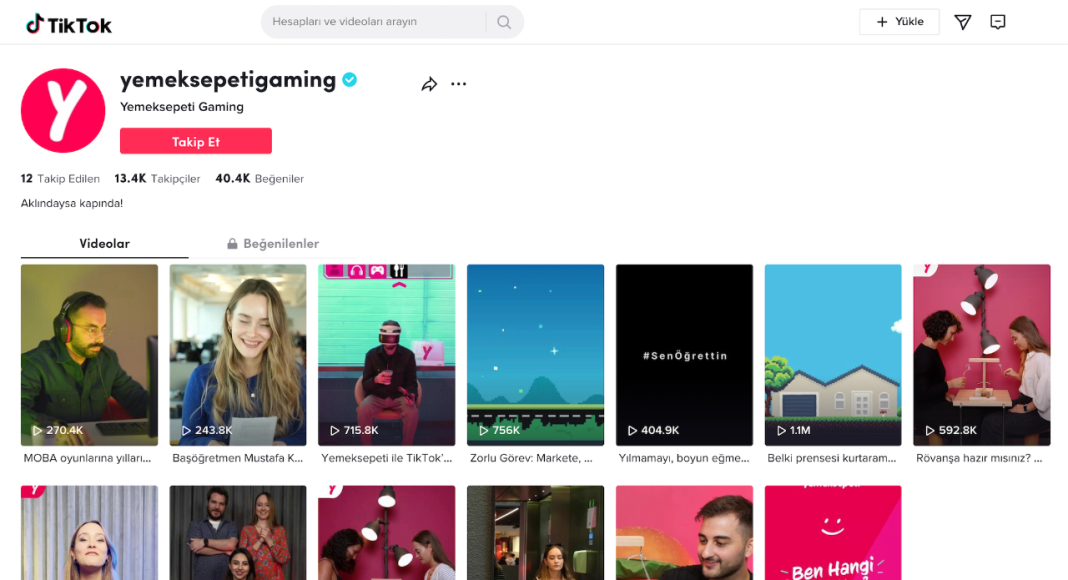Open the Belki prensesi kurtaram... video thumbnail
This screenshot has height=580, width=1068.
point(833,355)
